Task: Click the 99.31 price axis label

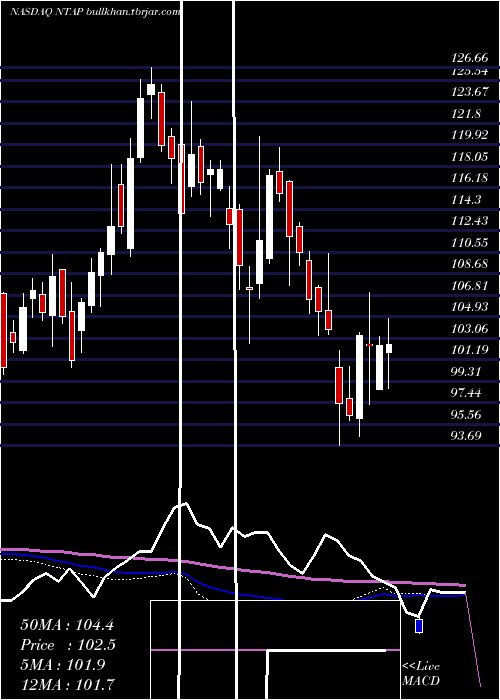Action: (466, 371)
